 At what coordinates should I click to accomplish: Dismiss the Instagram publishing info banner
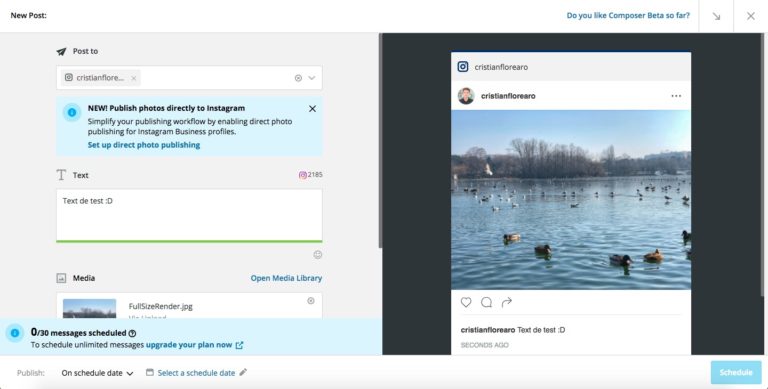(x=312, y=109)
